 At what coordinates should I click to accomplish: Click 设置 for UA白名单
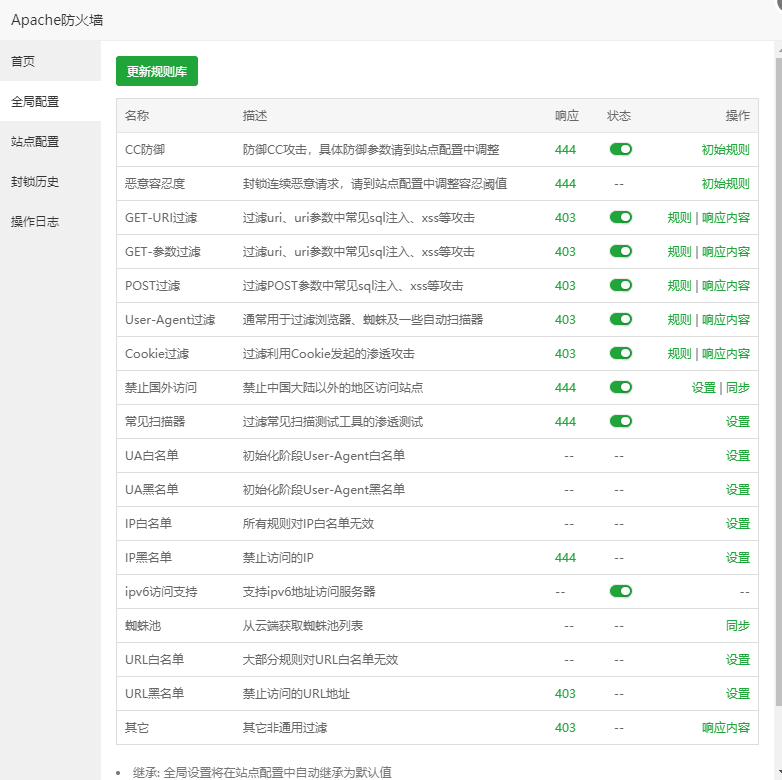(x=738, y=455)
